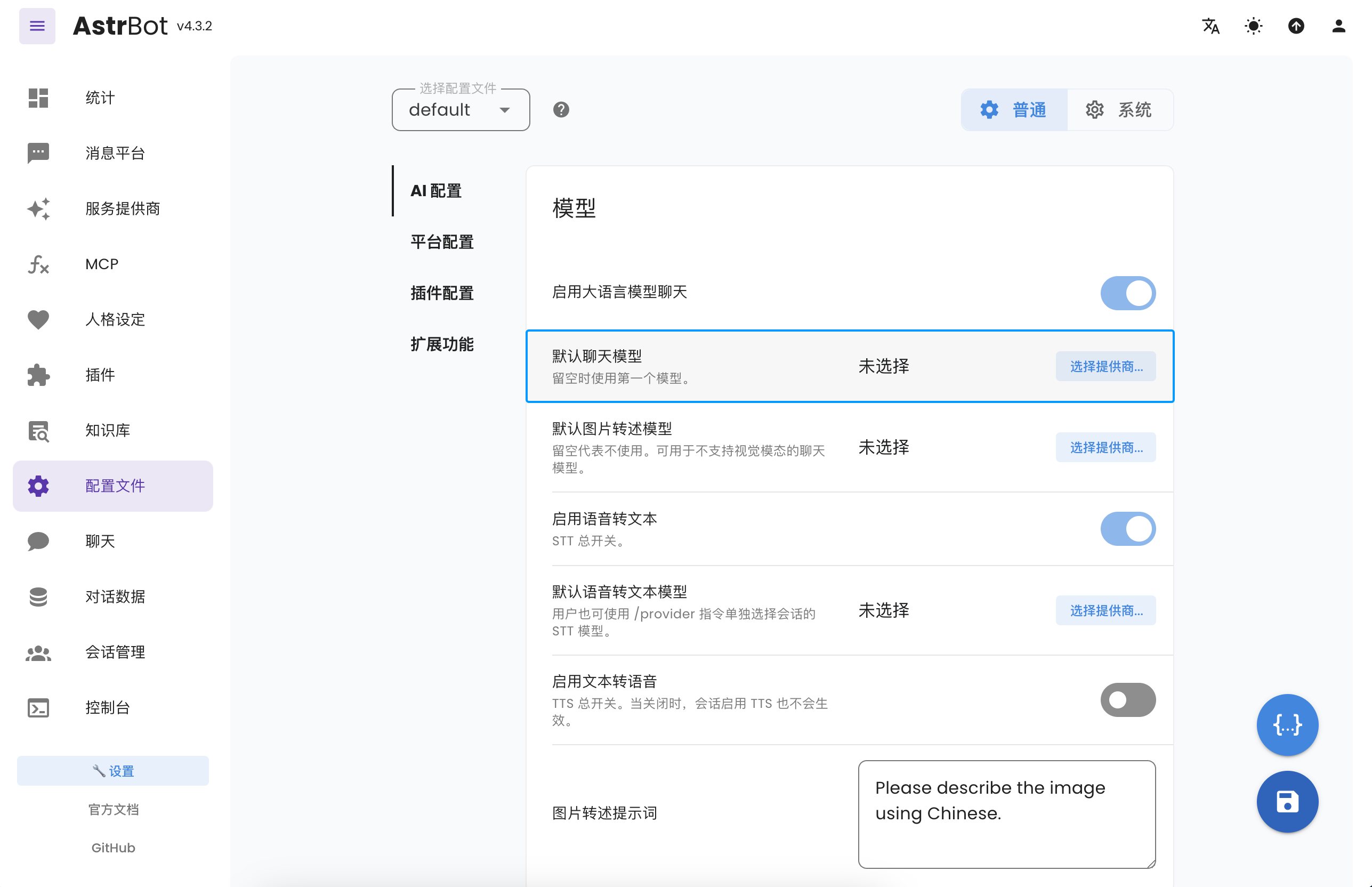The height and width of the screenshot is (887, 1372).
Task: Turn off the 启用语音转文本 switch
Action: (x=1127, y=528)
